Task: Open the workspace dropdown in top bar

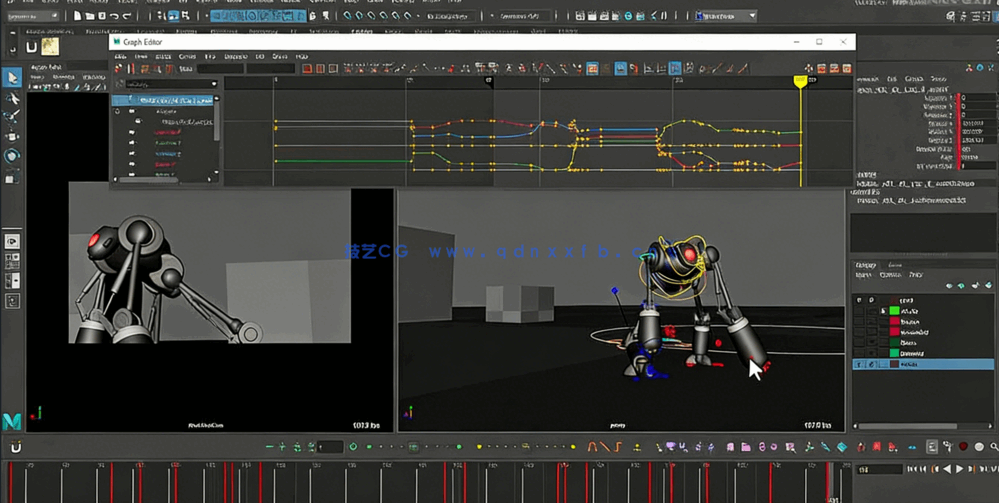Action: click(x=725, y=16)
